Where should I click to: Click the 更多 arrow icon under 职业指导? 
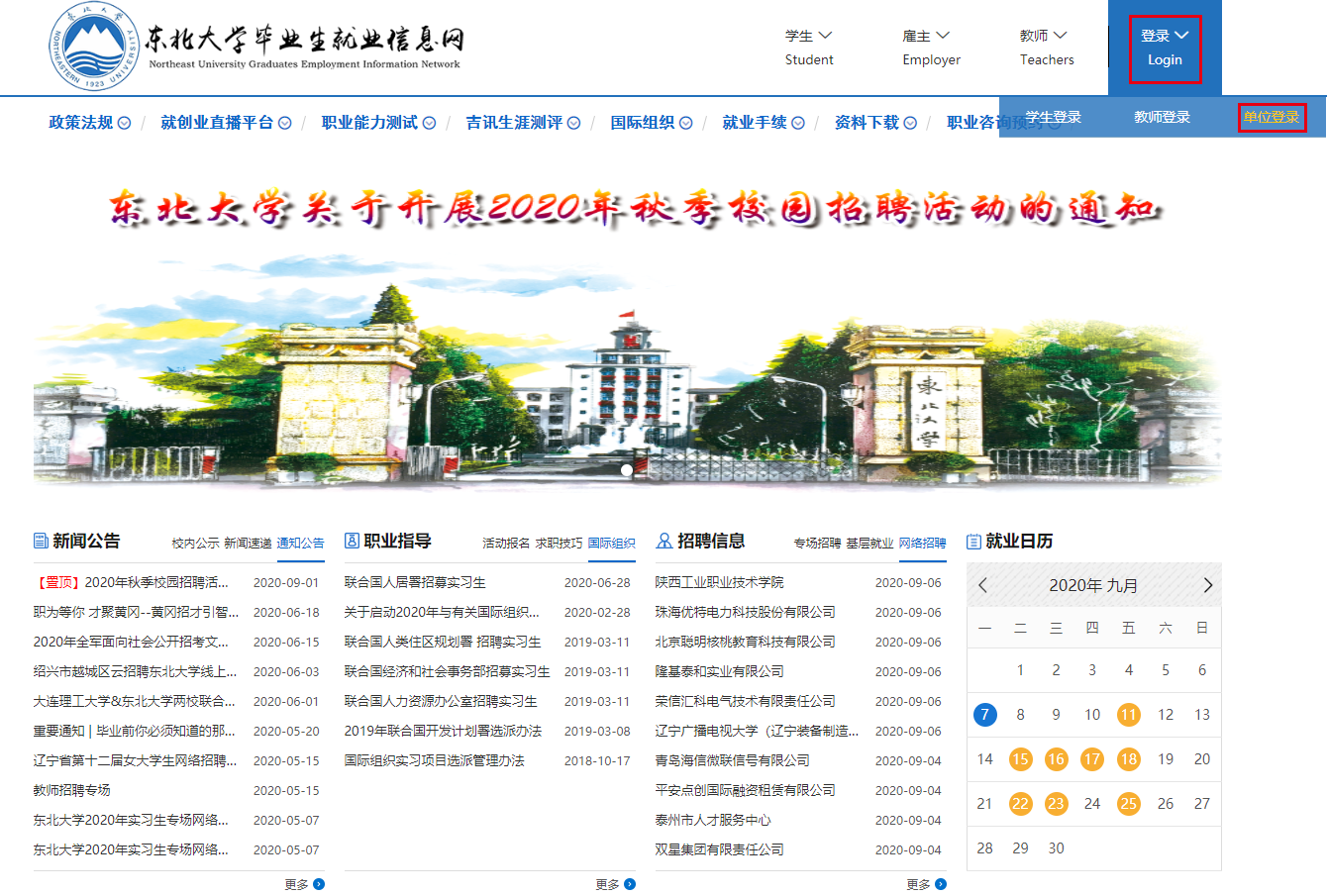[630, 884]
